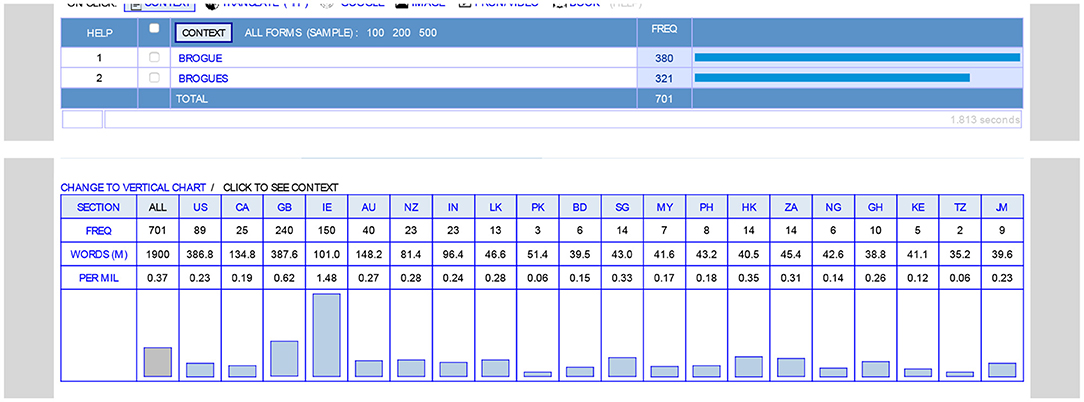Click the chart bar under SG
The width and height of the screenshot is (1084, 402).
622,367
